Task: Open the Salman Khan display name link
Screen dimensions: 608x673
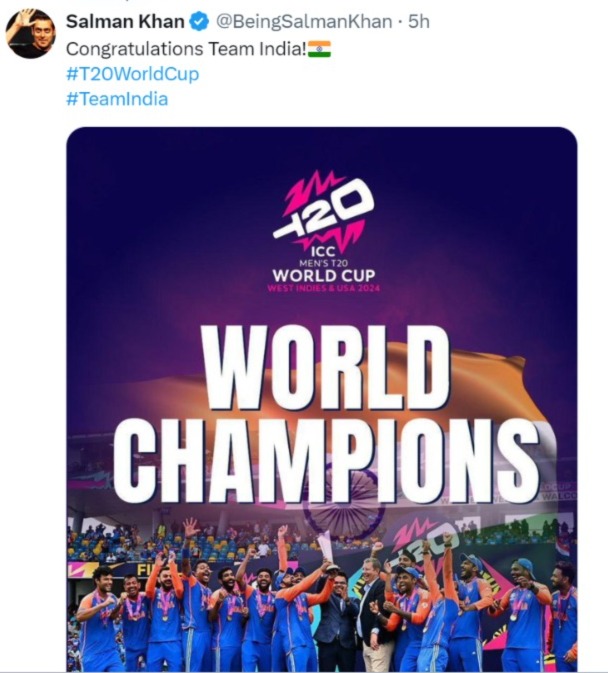Action: coord(124,21)
